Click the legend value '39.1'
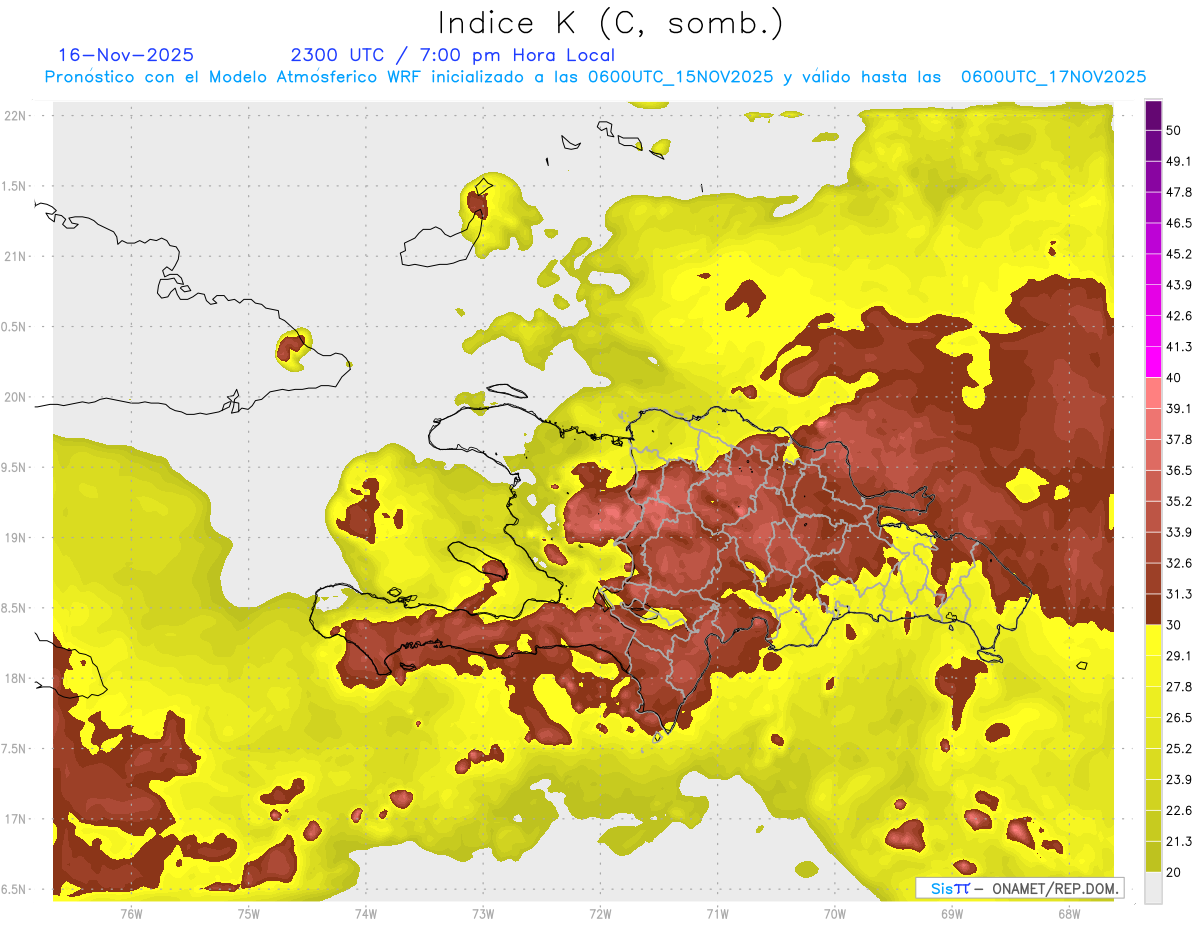 (1179, 408)
